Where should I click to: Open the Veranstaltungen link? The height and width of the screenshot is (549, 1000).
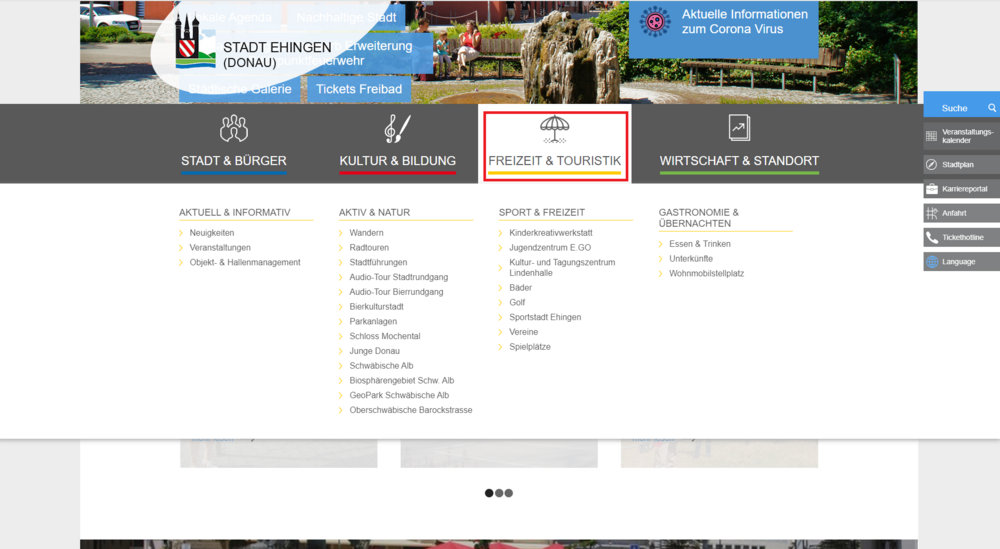pos(220,247)
